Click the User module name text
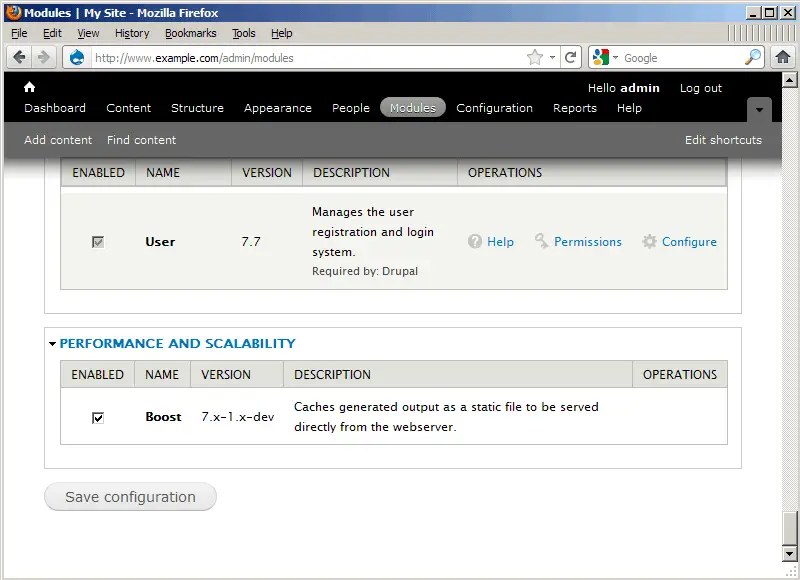Viewport: 800px width, 580px height. (x=160, y=242)
